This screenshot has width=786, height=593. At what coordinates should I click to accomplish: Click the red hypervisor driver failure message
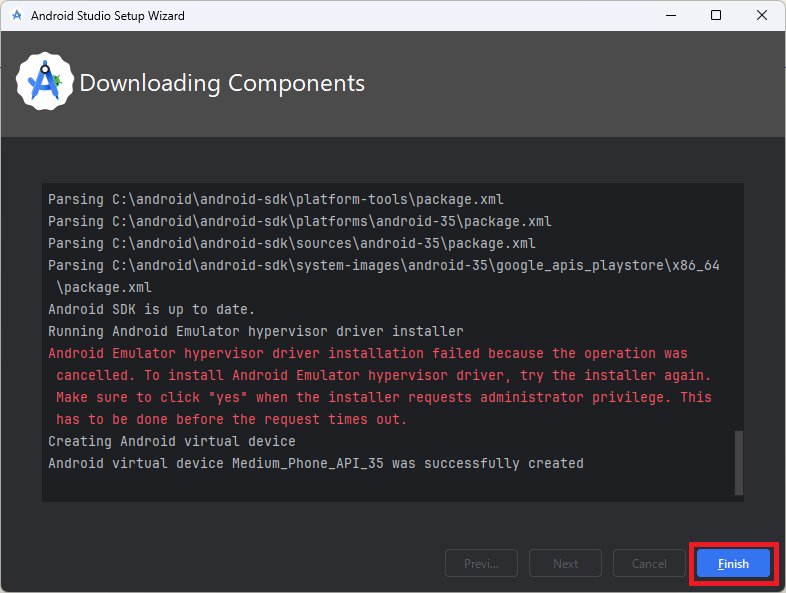click(x=380, y=386)
